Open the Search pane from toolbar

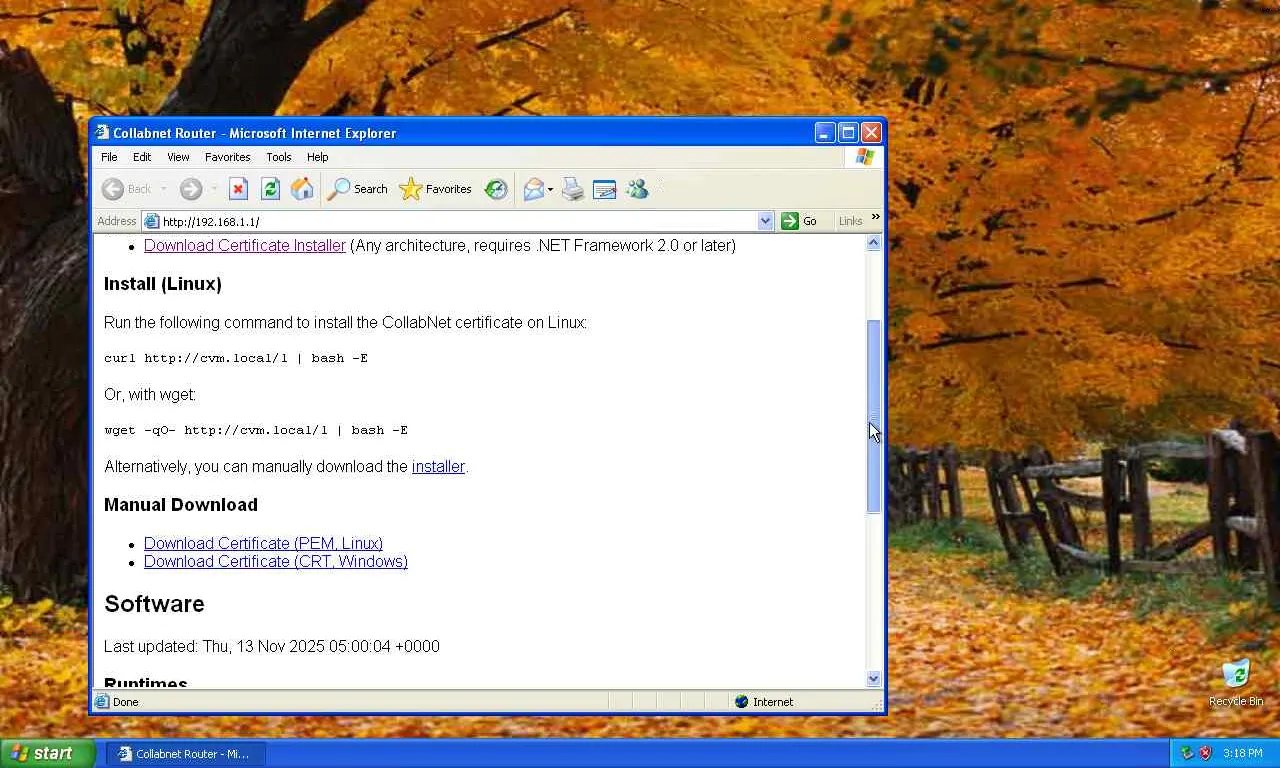click(x=358, y=189)
